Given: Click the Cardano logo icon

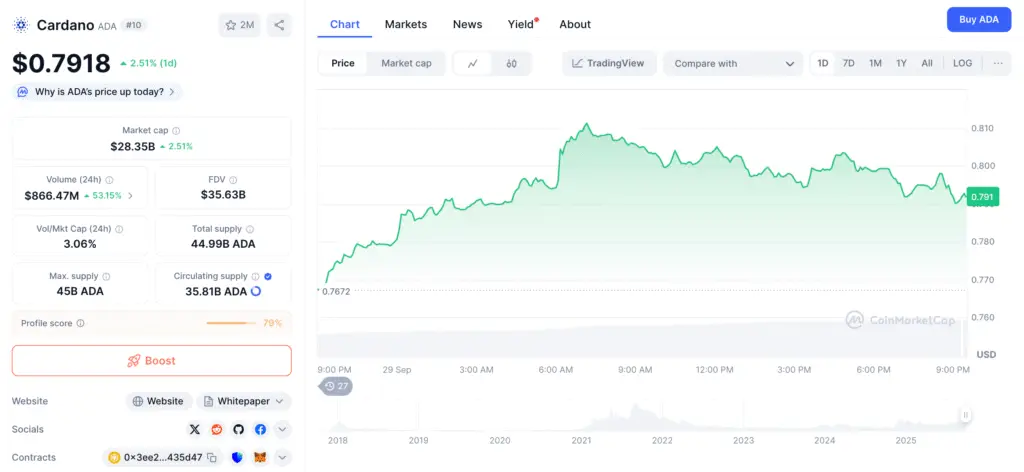Looking at the screenshot, I should 22,25.
